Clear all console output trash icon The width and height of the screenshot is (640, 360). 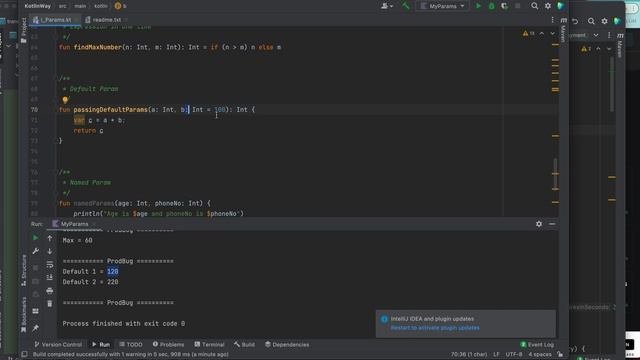[49, 304]
